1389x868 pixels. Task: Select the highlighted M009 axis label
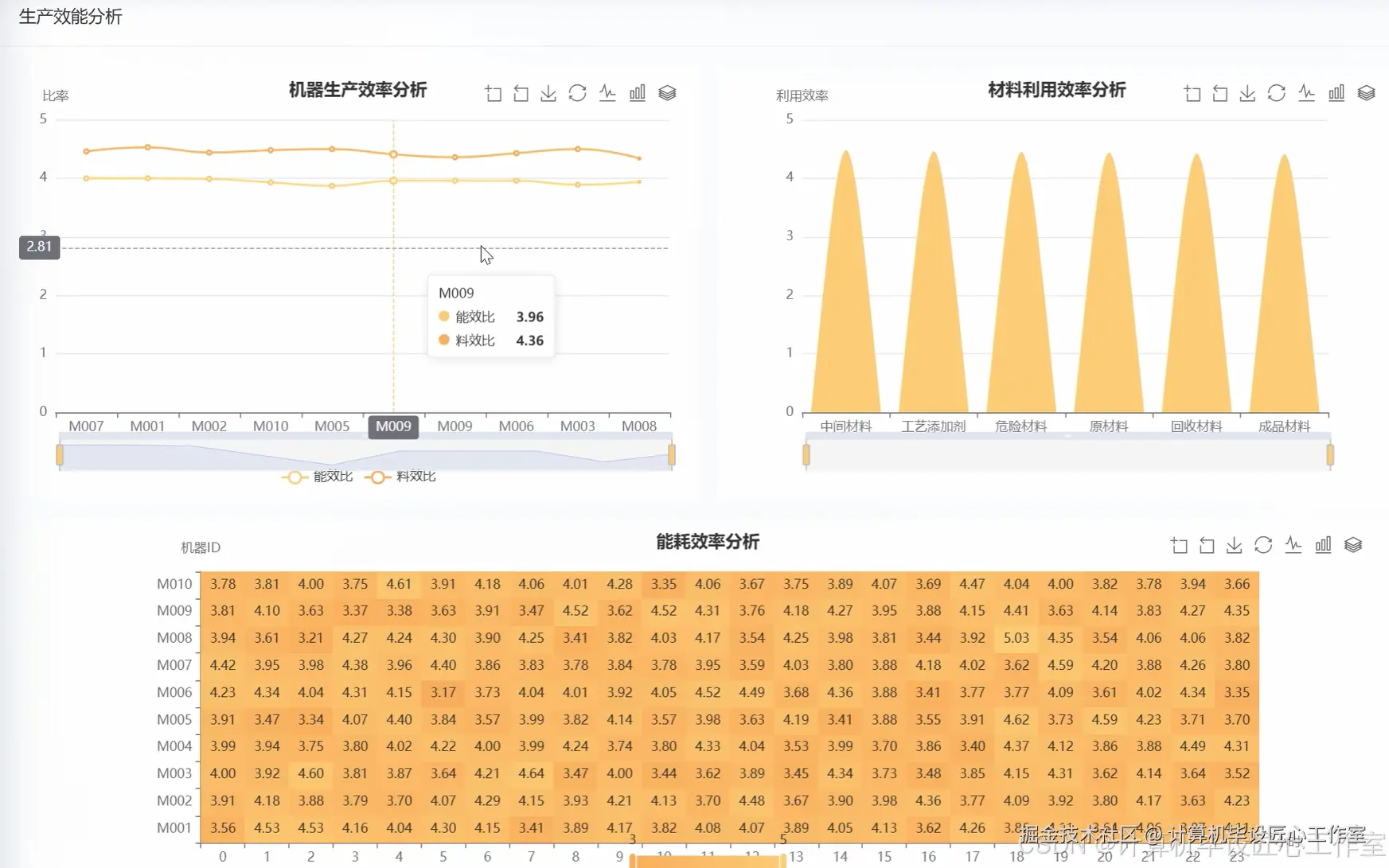(393, 426)
